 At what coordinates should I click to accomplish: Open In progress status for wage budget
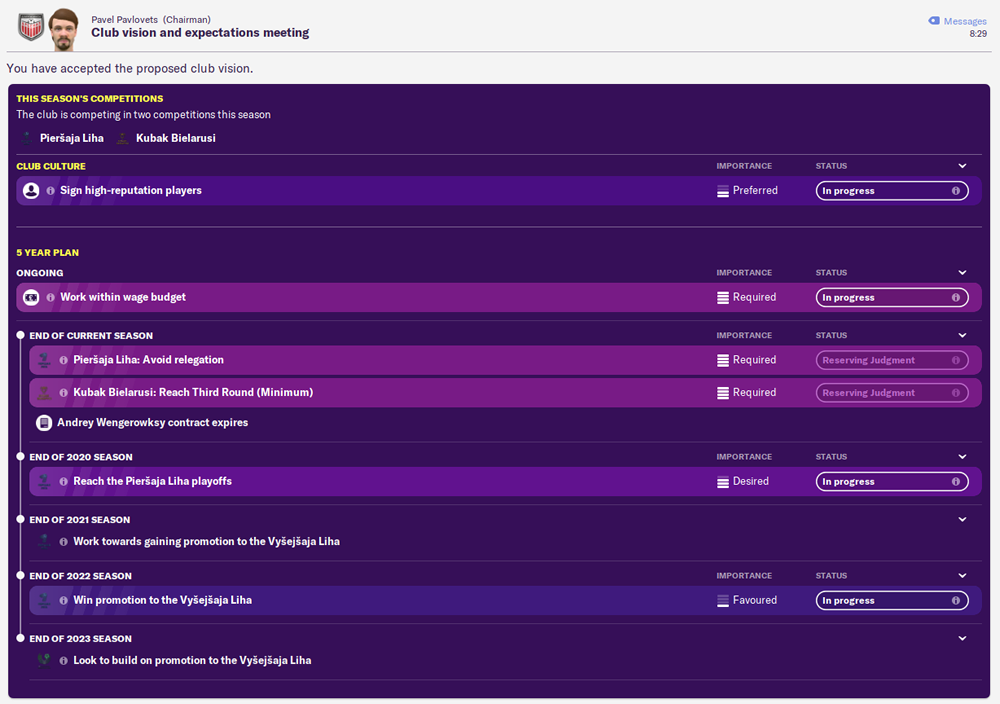[x=892, y=297]
